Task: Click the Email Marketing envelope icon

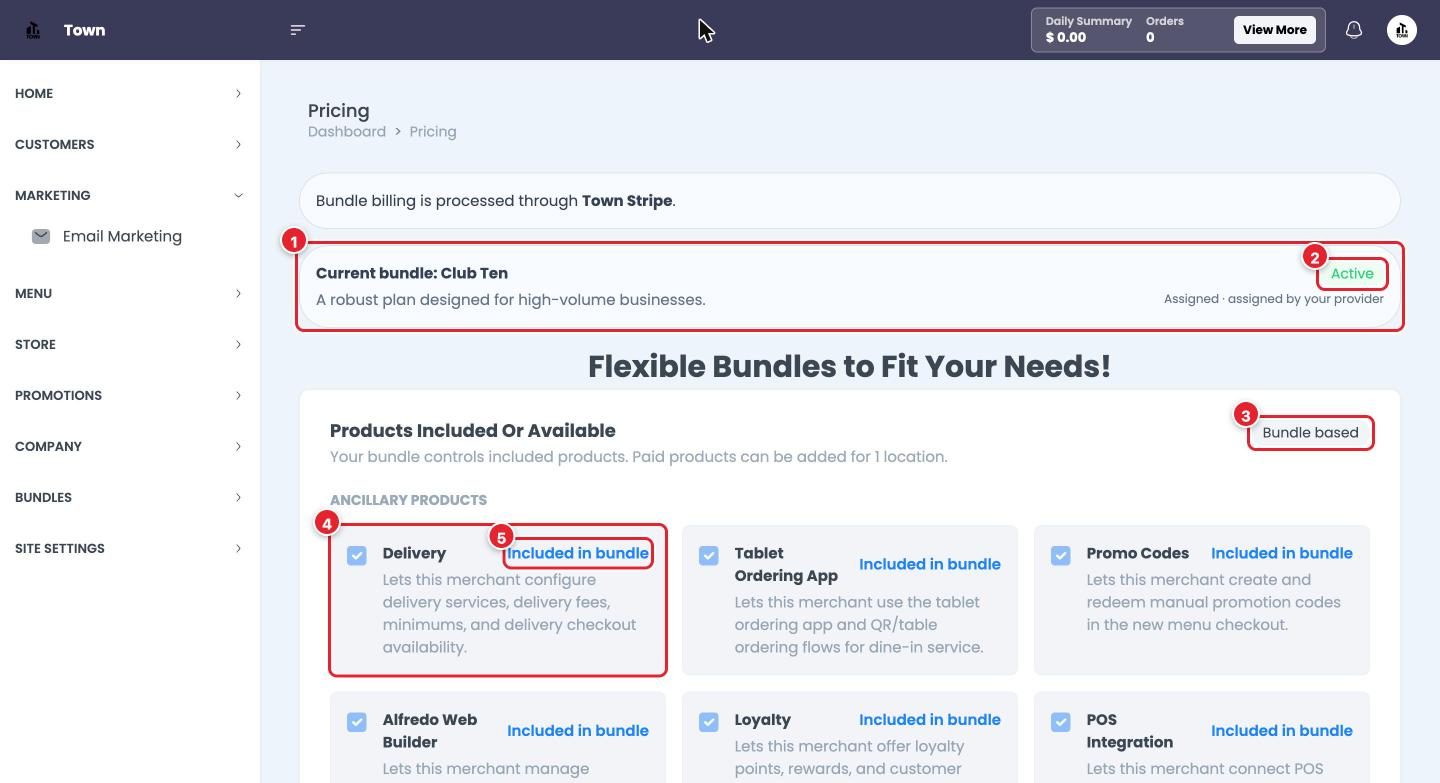Action: pyautogui.click(x=41, y=236)
